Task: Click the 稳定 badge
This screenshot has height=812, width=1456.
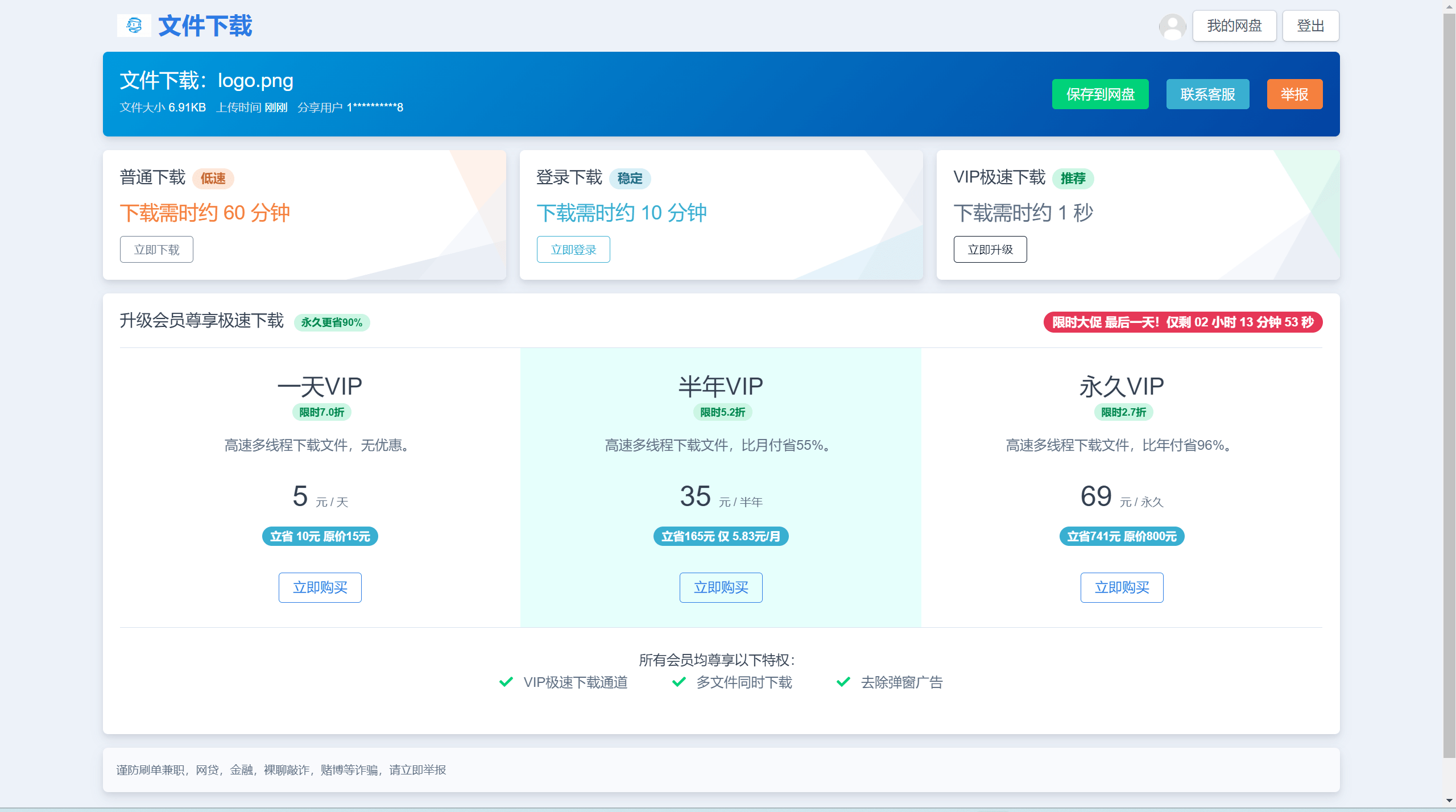Action: point(630,178)
